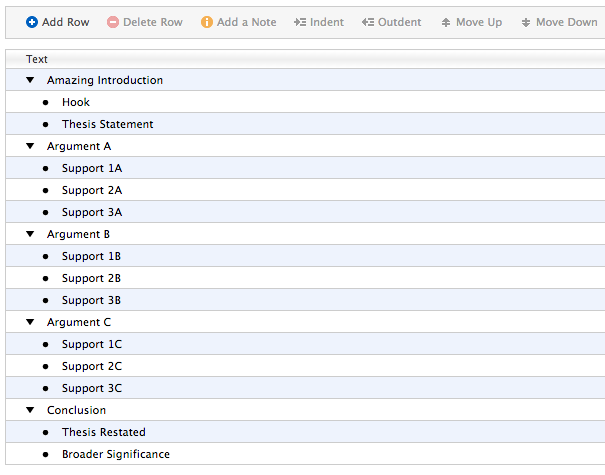Collapse the Conclusion section
This screenshot has width=605, height=475.
tap(30, 410)
